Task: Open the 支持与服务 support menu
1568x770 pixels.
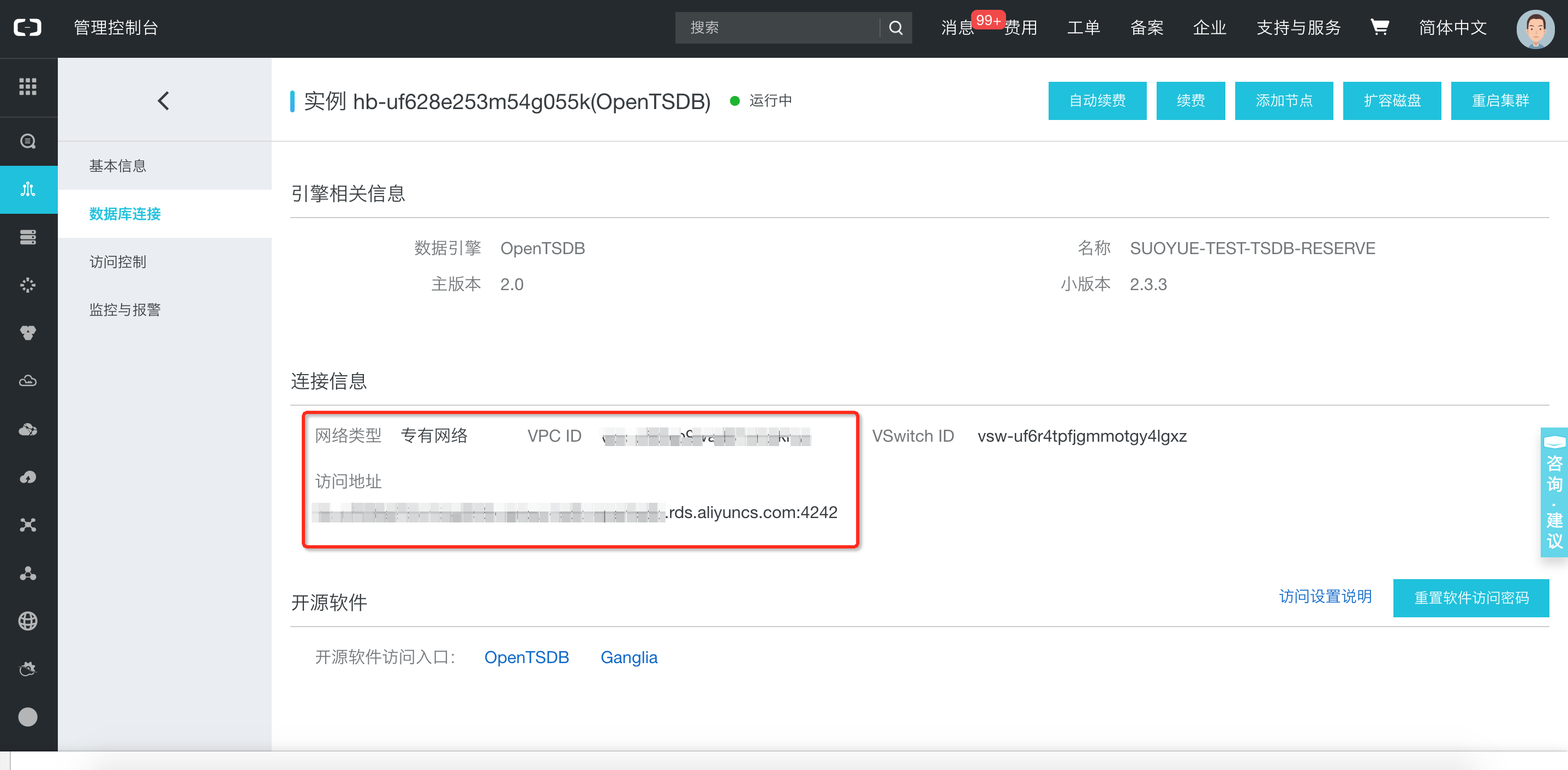Action: [x=1299, y=27]
